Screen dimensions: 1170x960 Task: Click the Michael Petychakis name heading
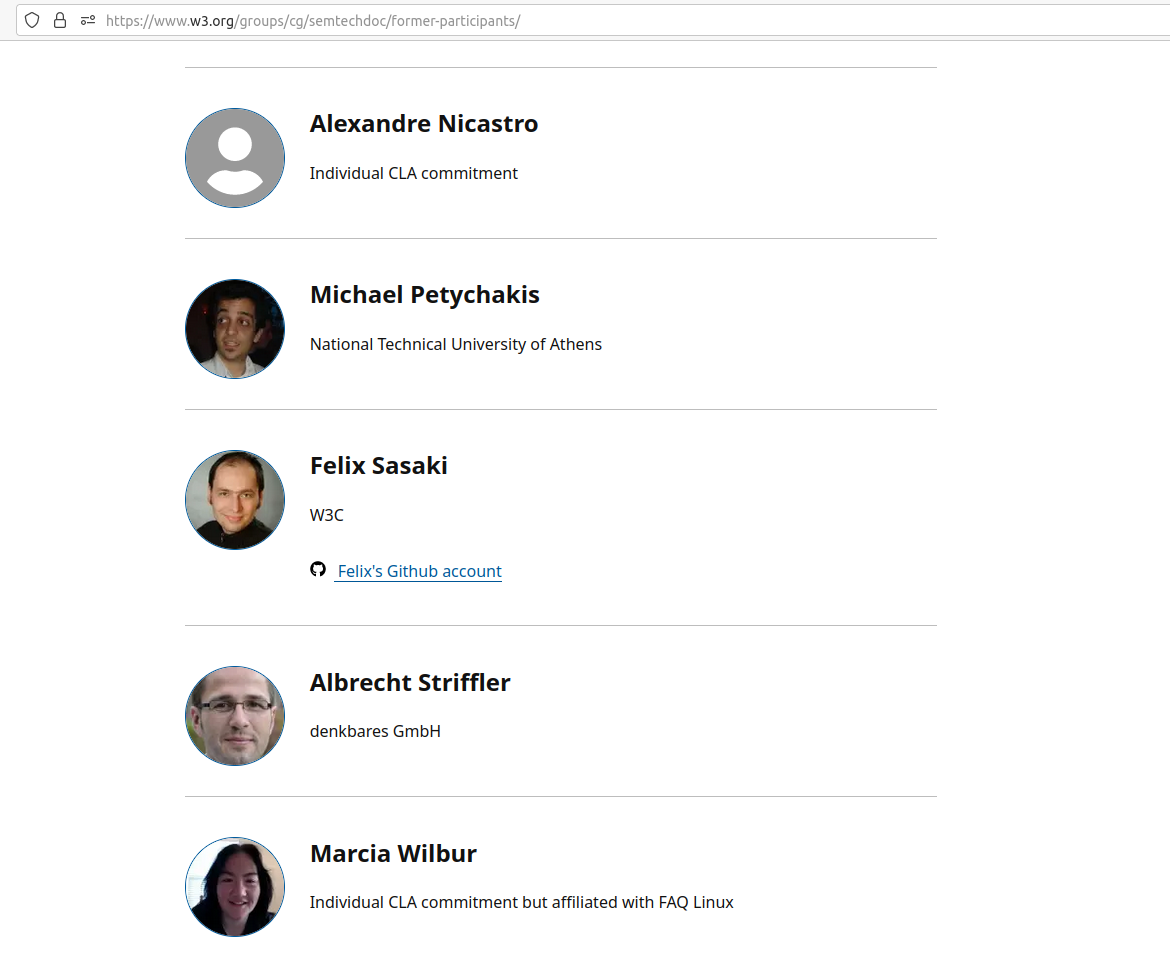[x=425, y=295]
